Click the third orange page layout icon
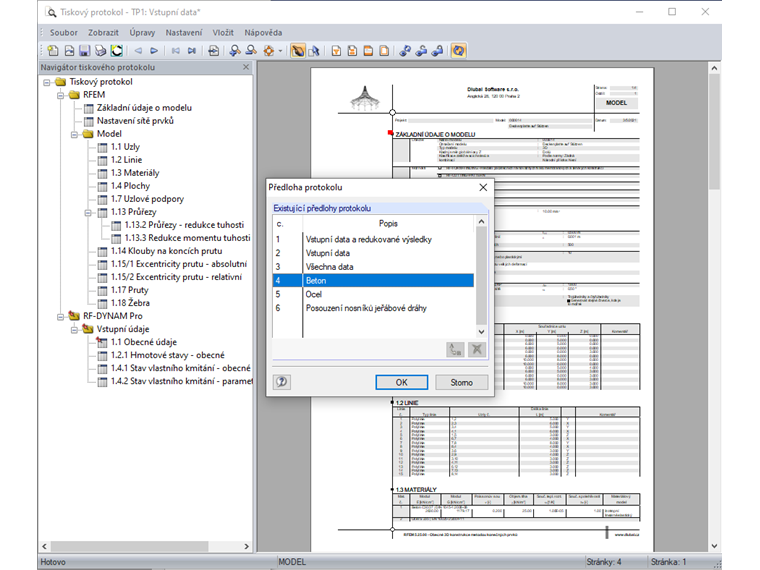This screenshot has width=760, height=570. (368, 50)
